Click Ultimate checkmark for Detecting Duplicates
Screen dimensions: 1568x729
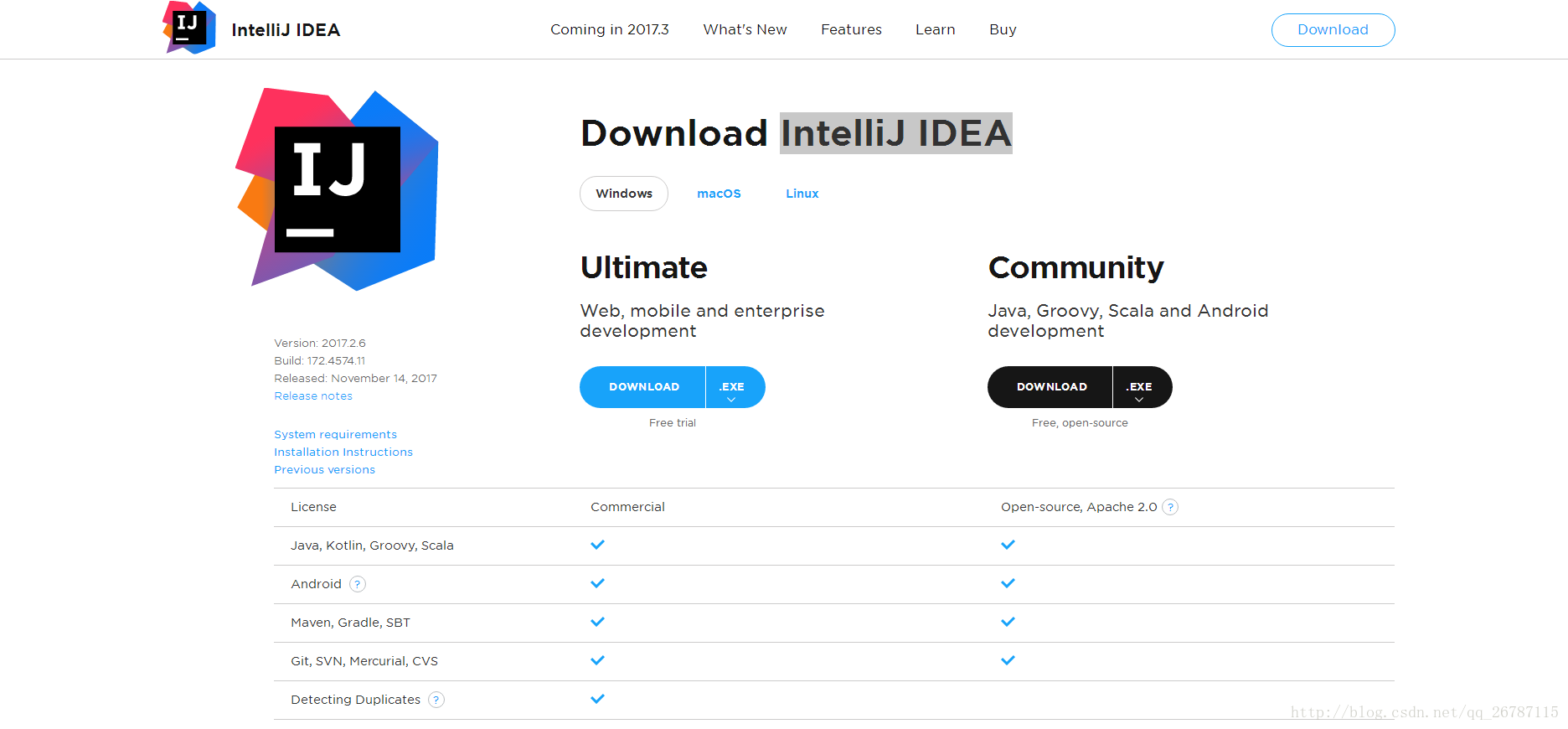pyautogui.click(x=597, y=699)
